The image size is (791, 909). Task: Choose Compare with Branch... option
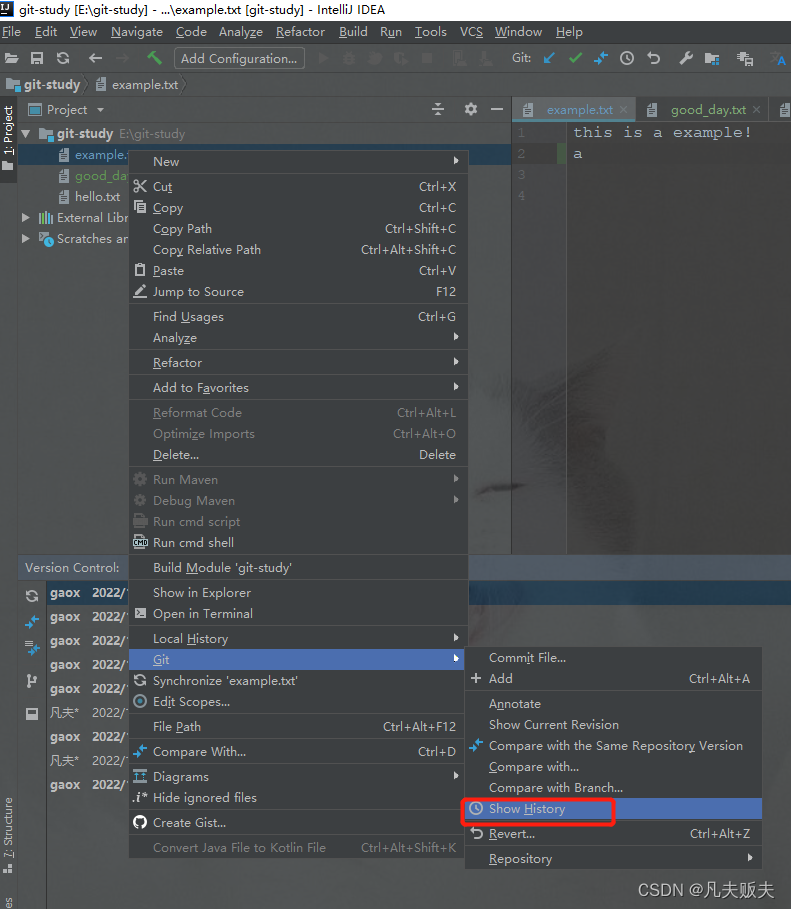pyautogui.click(x=614, y=787)
